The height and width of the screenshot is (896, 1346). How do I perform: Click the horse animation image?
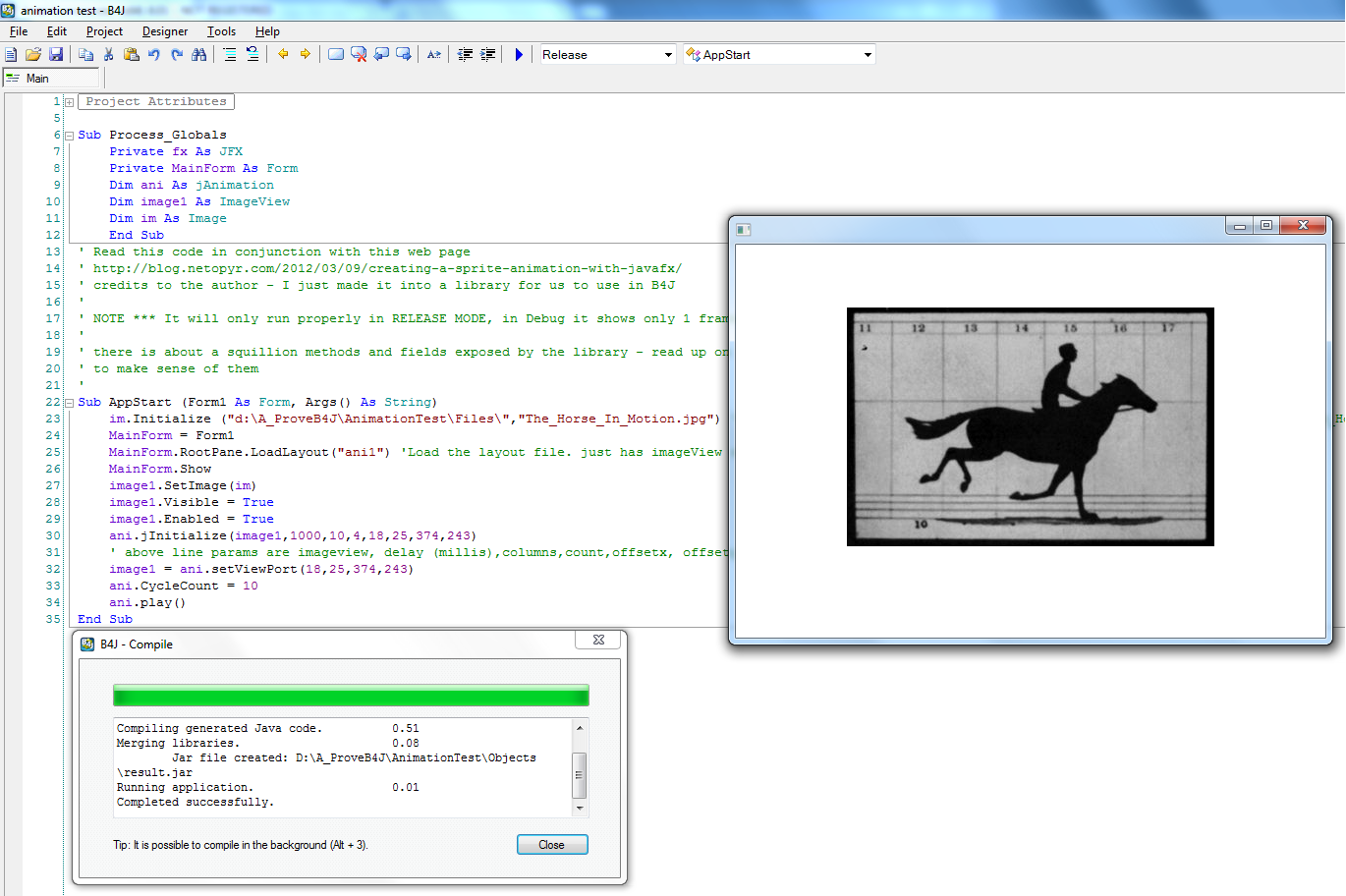(x=1031, y=426)
